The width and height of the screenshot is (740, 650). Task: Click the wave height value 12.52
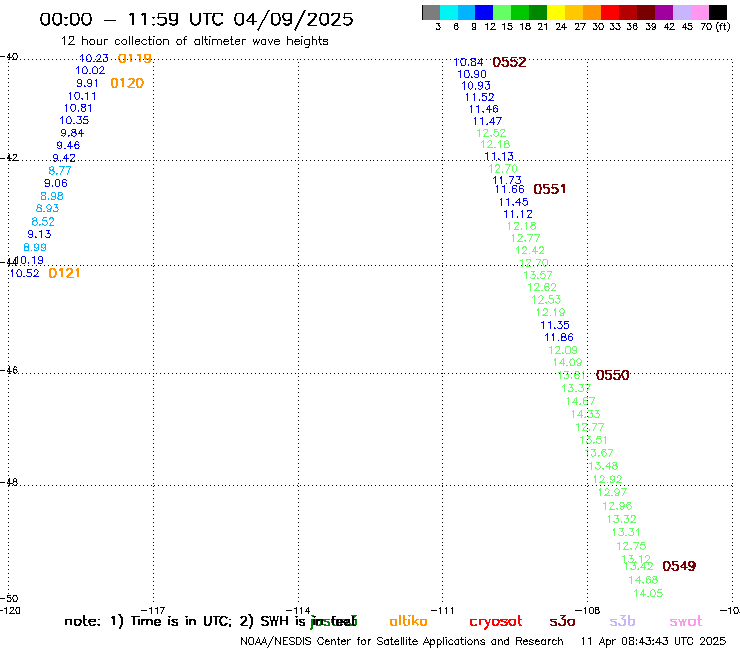pos(491,133)
